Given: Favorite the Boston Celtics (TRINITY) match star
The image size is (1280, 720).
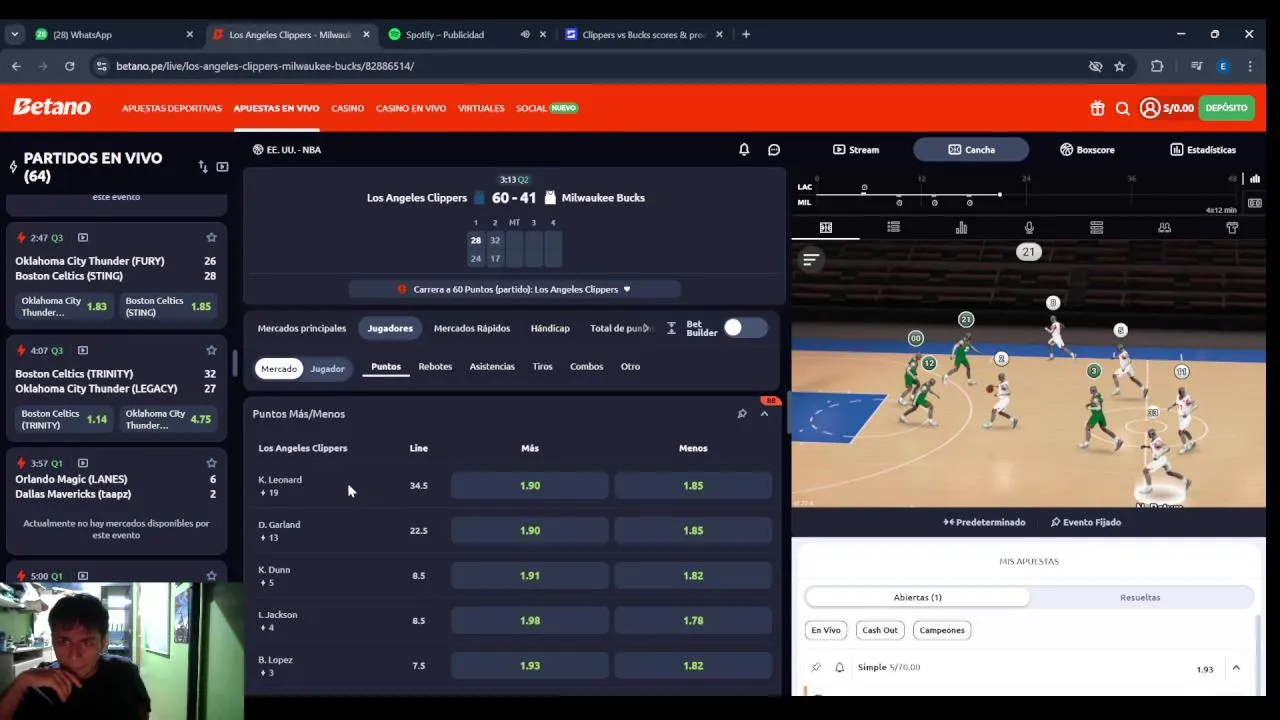Looking at the screenshot, I should click(211, 350).
